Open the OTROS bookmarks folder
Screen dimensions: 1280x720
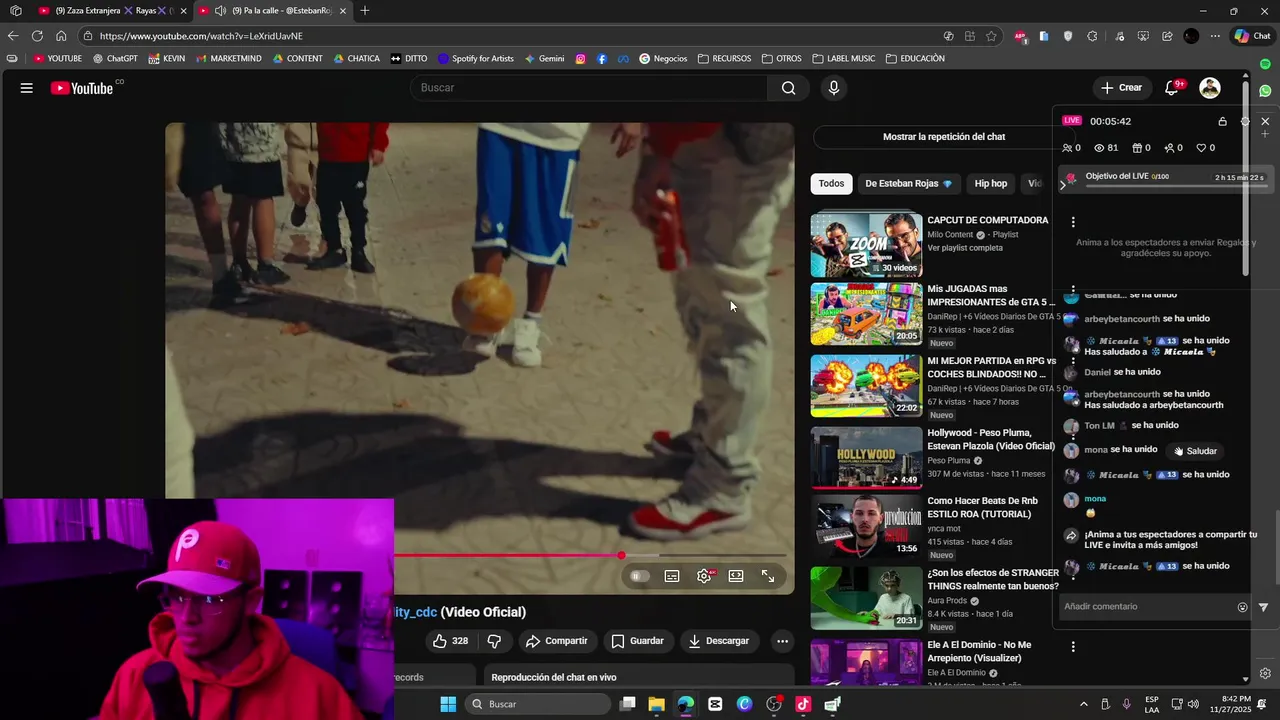pyautogui.click(x=781, y=59)
